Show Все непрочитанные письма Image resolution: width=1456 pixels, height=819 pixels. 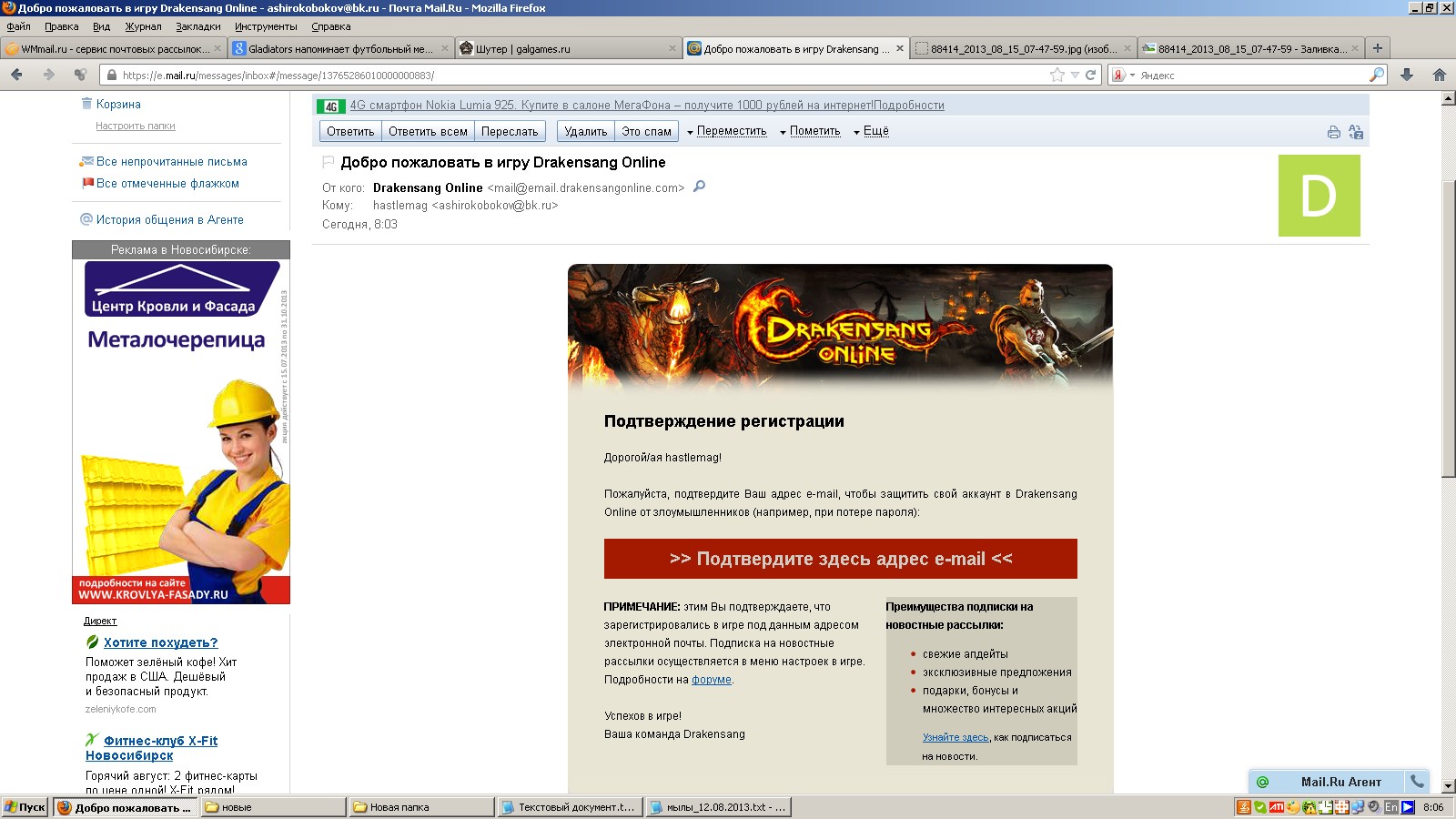[172, 161]
